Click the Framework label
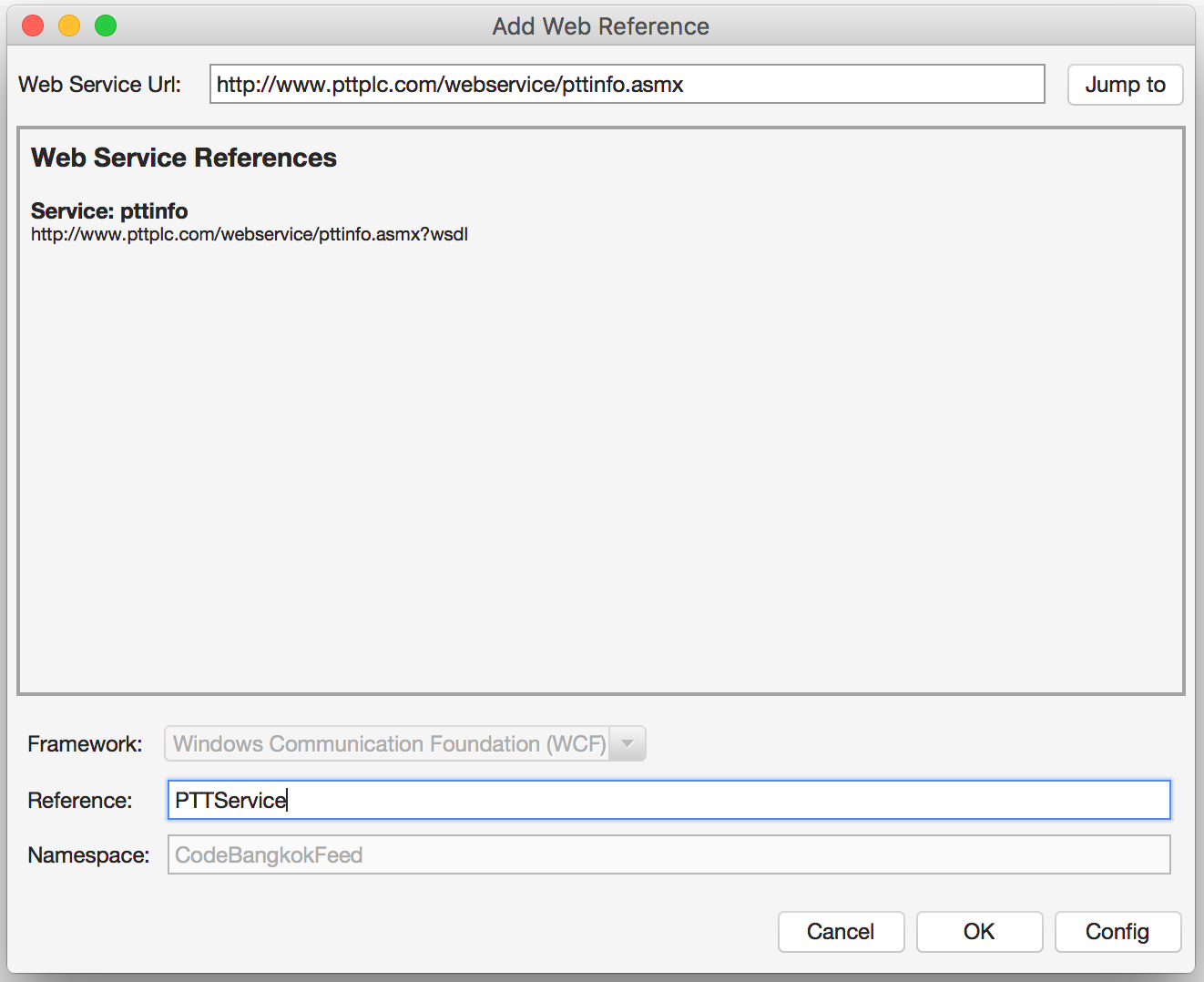 point(85,743)
